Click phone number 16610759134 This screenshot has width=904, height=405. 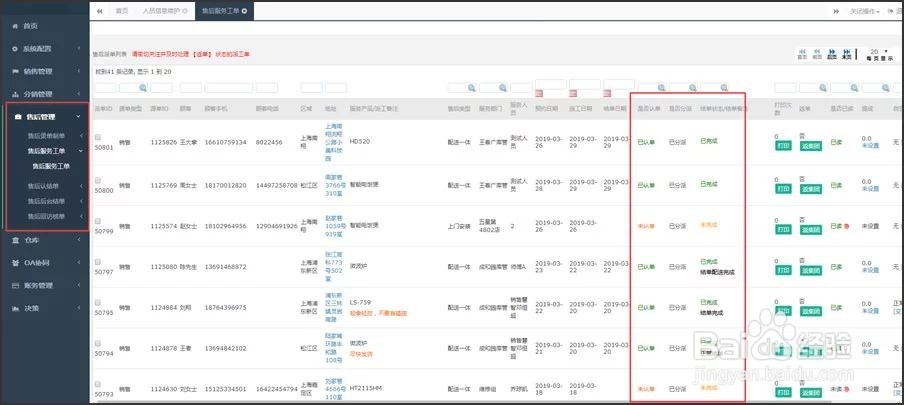point(226,142)
